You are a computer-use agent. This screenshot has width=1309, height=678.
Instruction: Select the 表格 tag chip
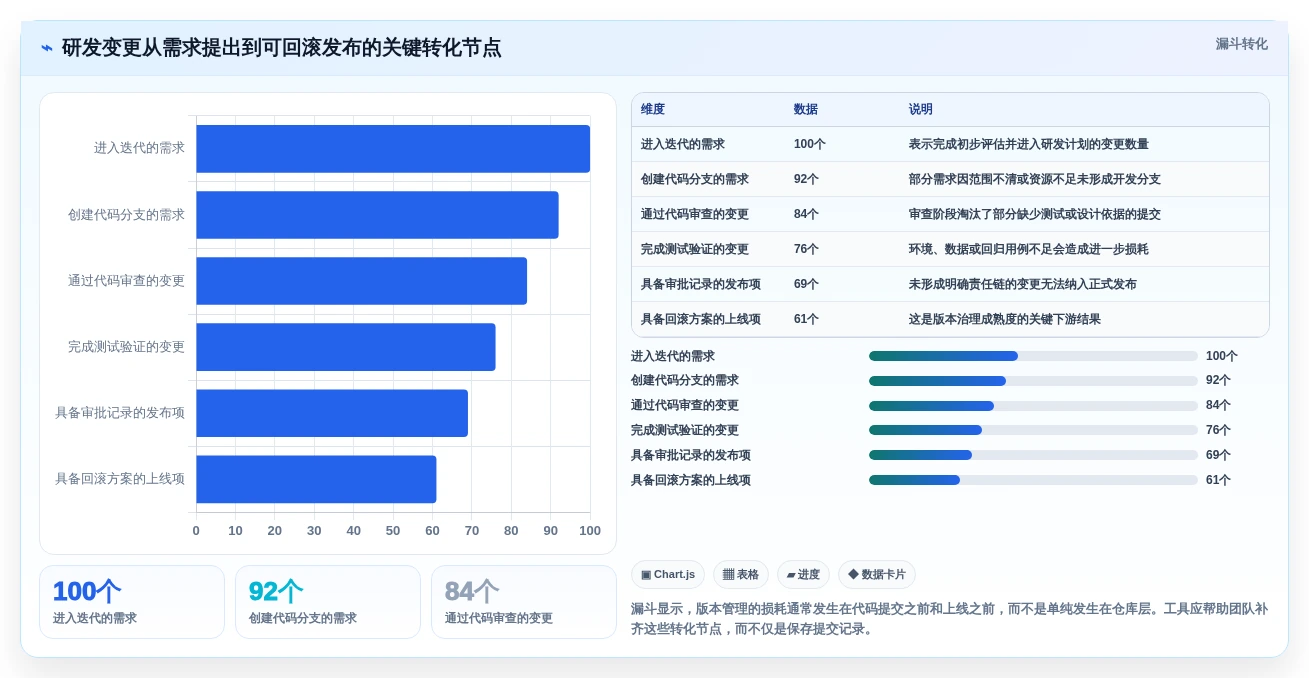click(x=741, y=575)
